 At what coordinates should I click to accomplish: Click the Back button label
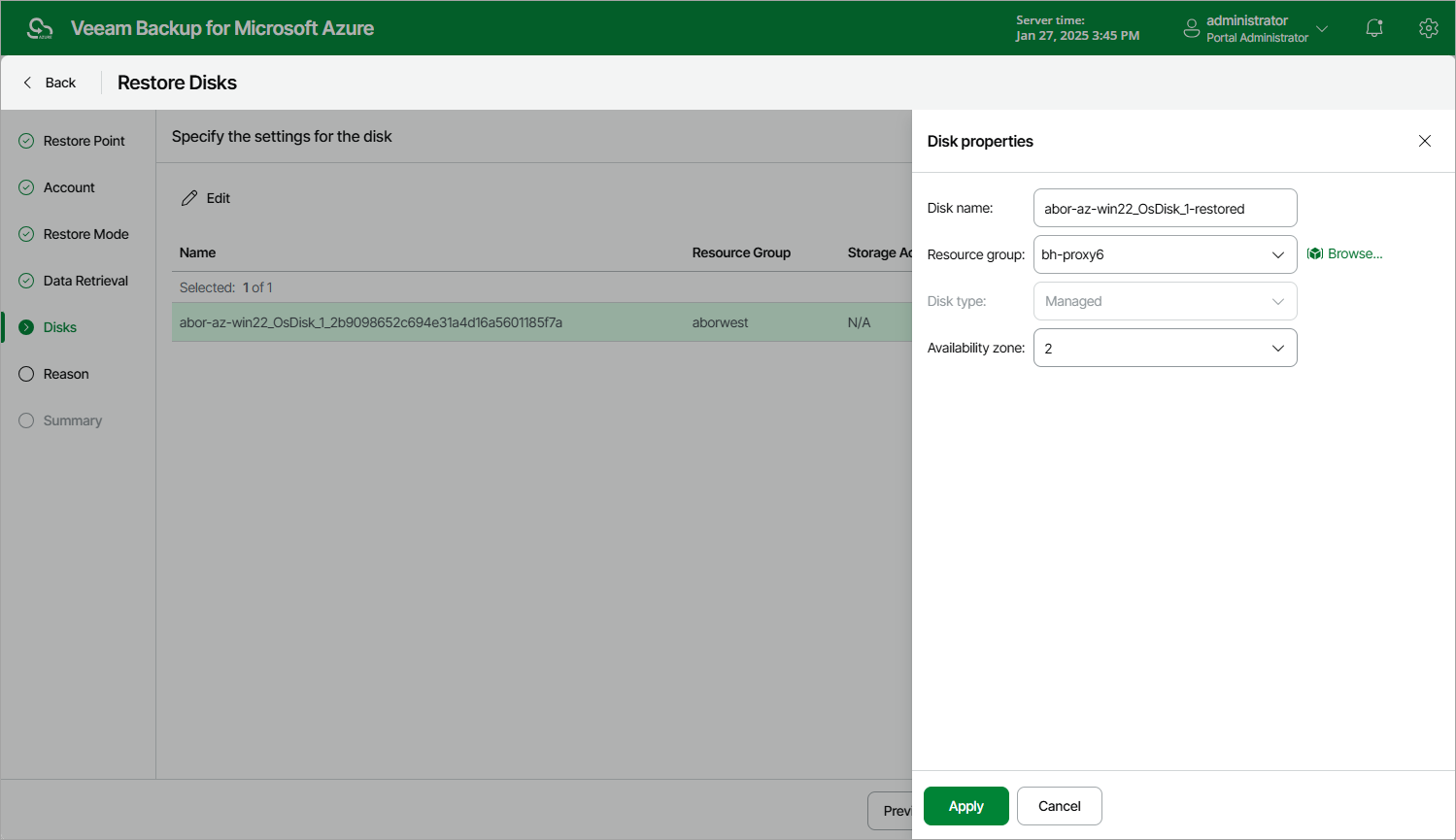click(x=60, y=83)
